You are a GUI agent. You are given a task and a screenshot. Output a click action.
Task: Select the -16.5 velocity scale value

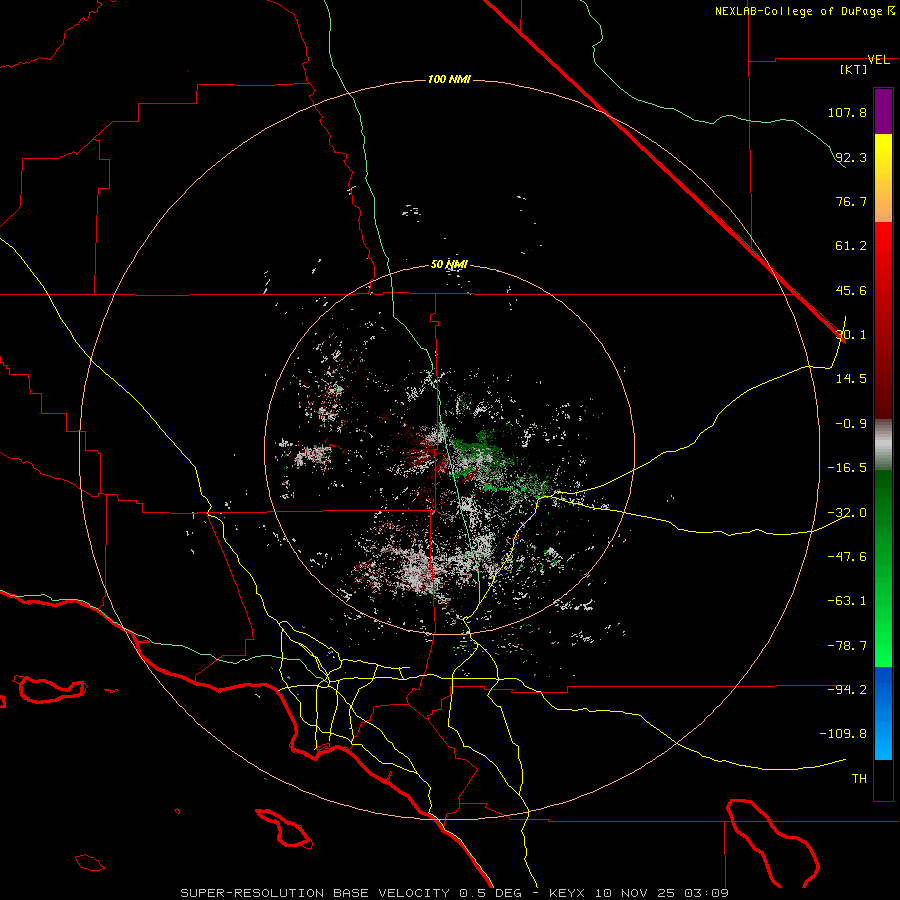tap(847, 468)
